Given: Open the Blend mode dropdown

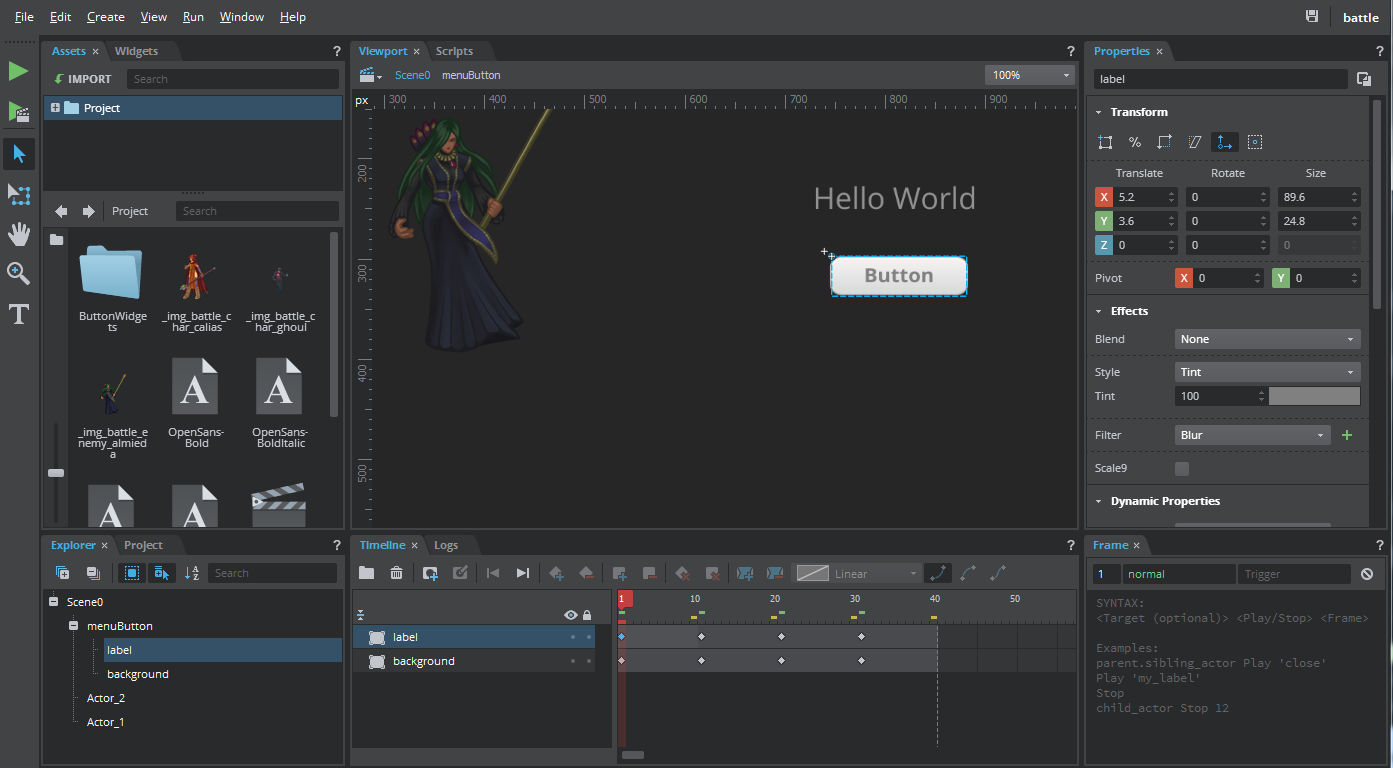Looking at the screenshot, I should [x=1267, y=339].
